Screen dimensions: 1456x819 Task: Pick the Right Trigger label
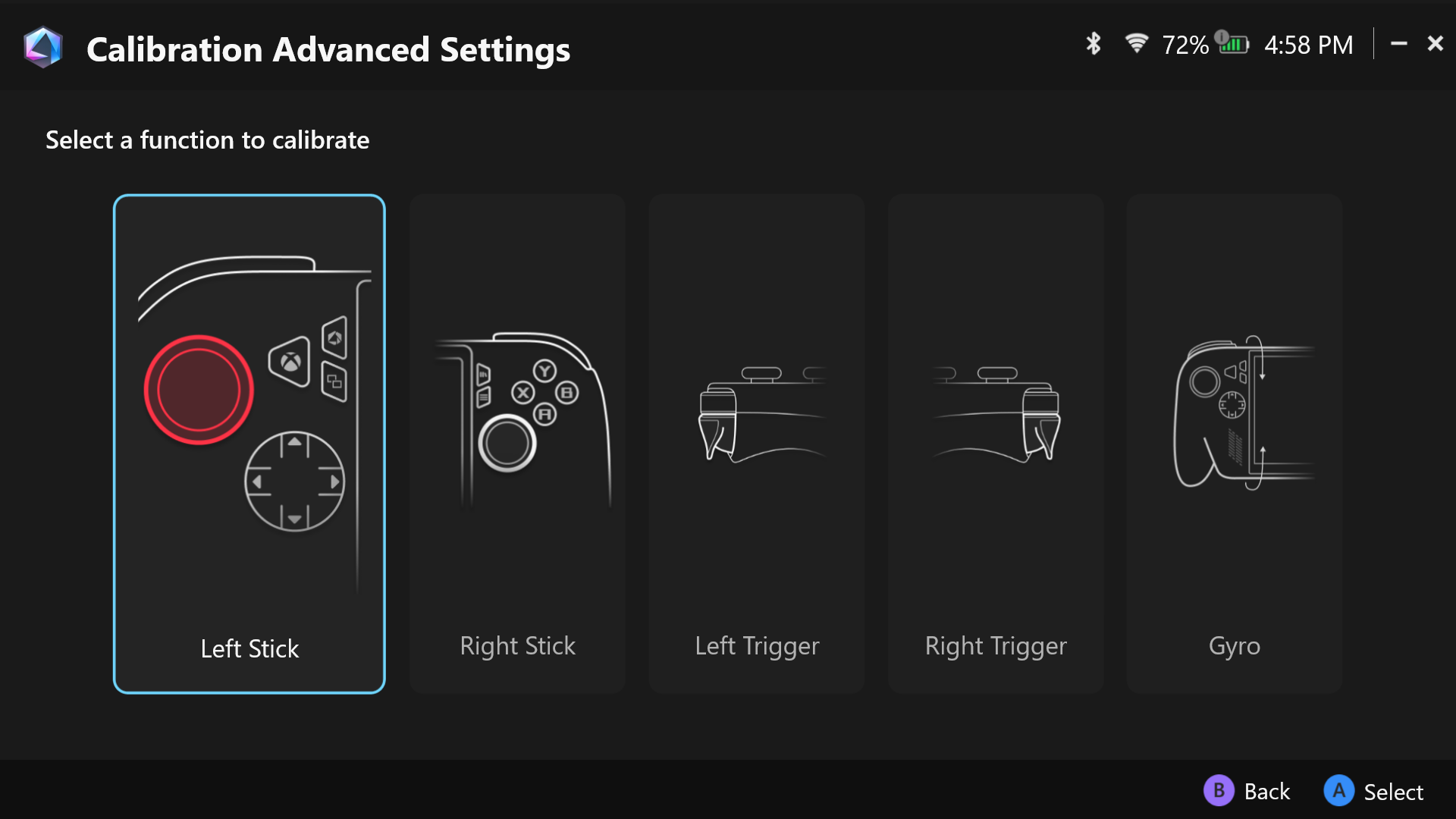tap(996, 646)
